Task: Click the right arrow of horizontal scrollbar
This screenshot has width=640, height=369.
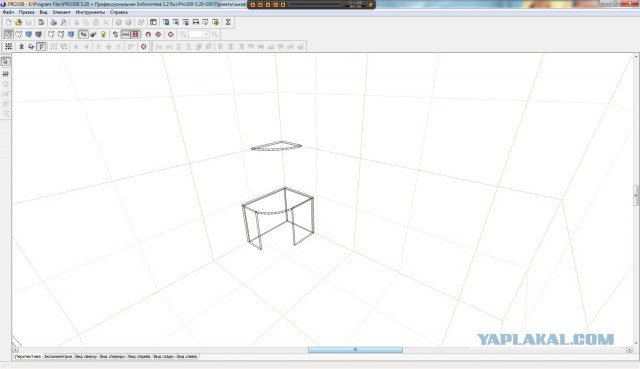Action: tap(629, 350)
